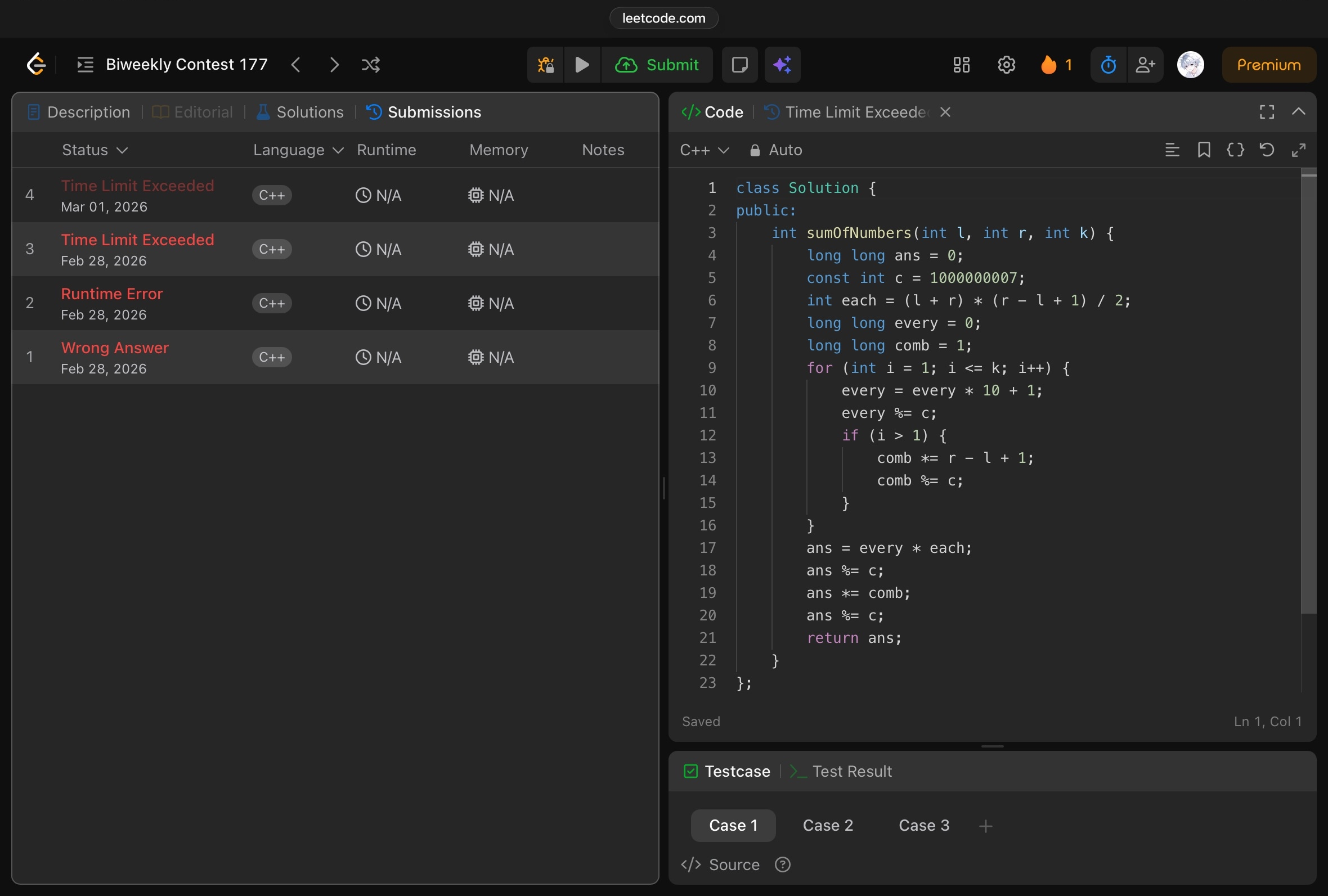The width and height of the screenshot is (1328, 896).
Task: Open the C++ language dropdown in editor
Action: (704, 150)
